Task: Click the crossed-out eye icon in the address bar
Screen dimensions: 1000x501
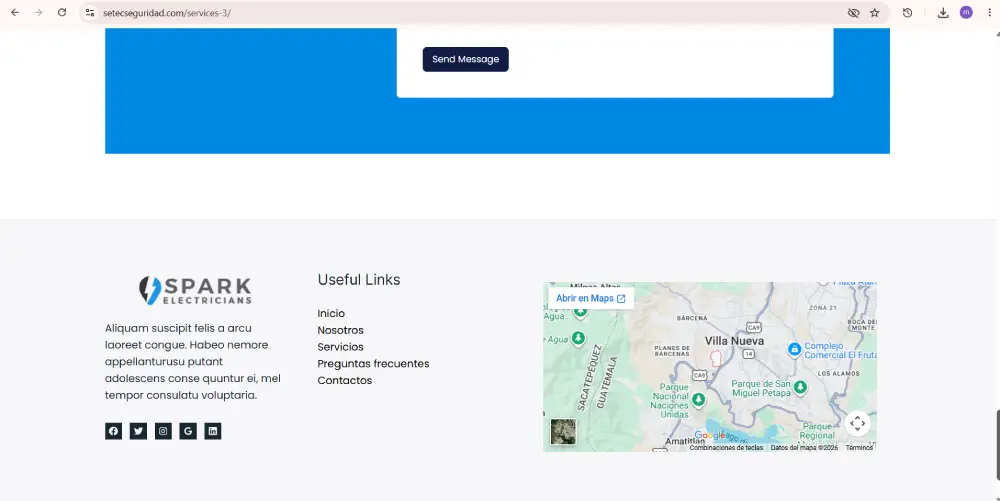Action: [853, 13]
